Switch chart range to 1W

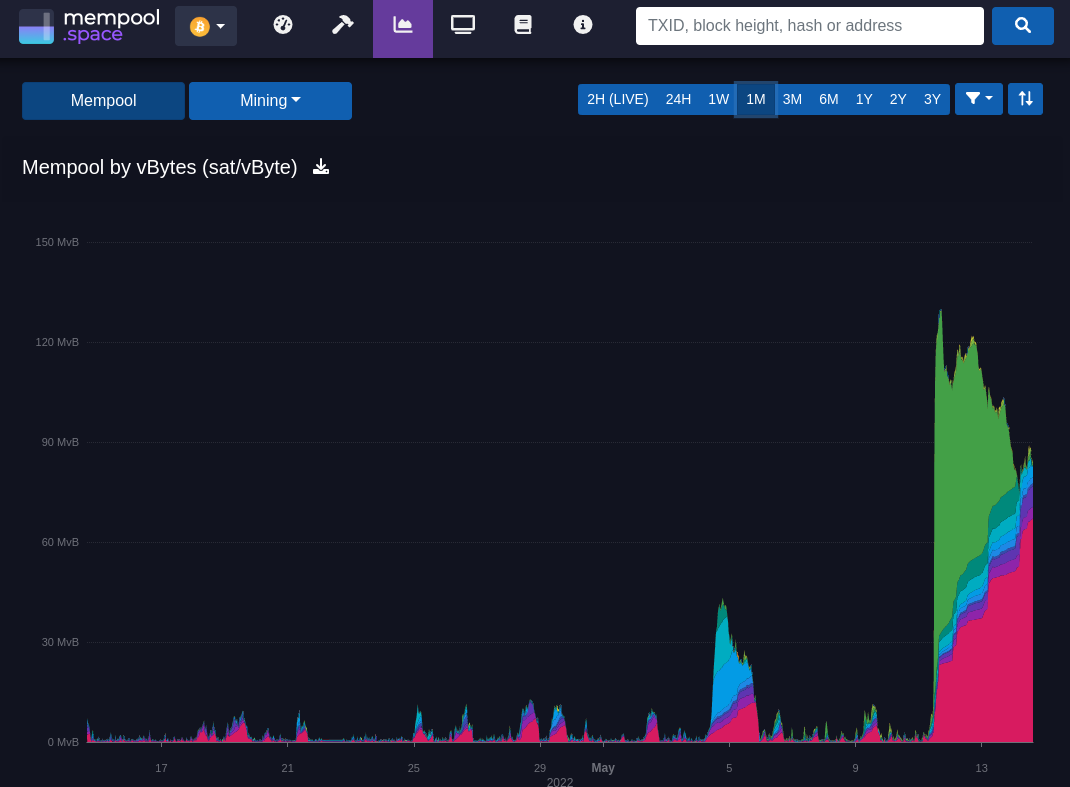click(718, 99)
